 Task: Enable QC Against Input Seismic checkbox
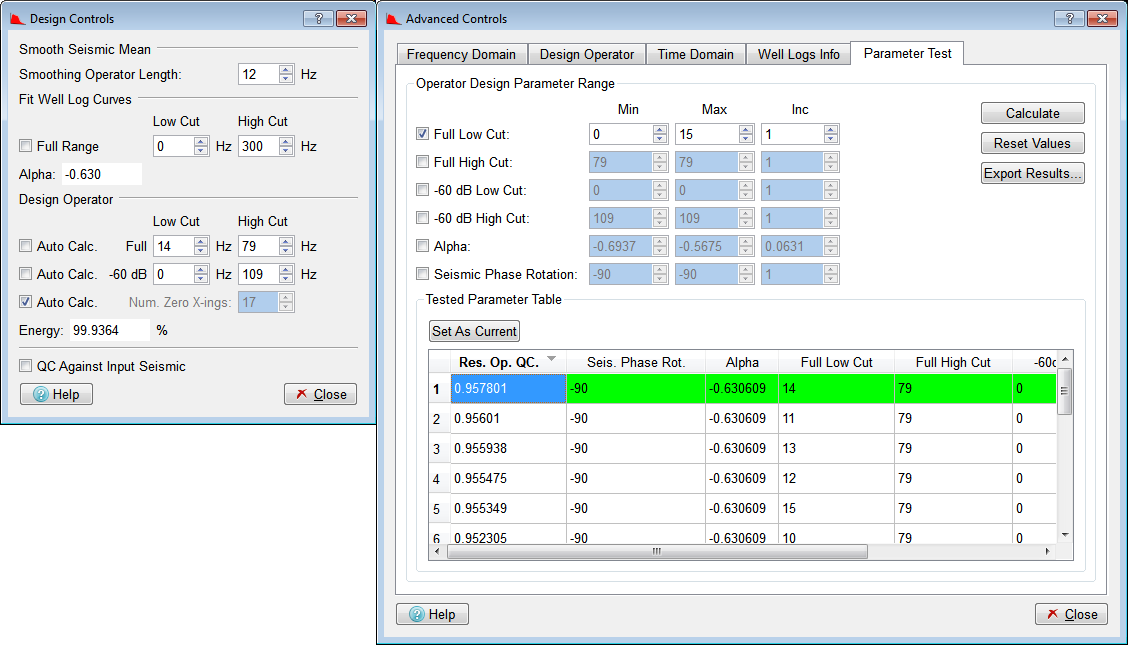(26, 366)
